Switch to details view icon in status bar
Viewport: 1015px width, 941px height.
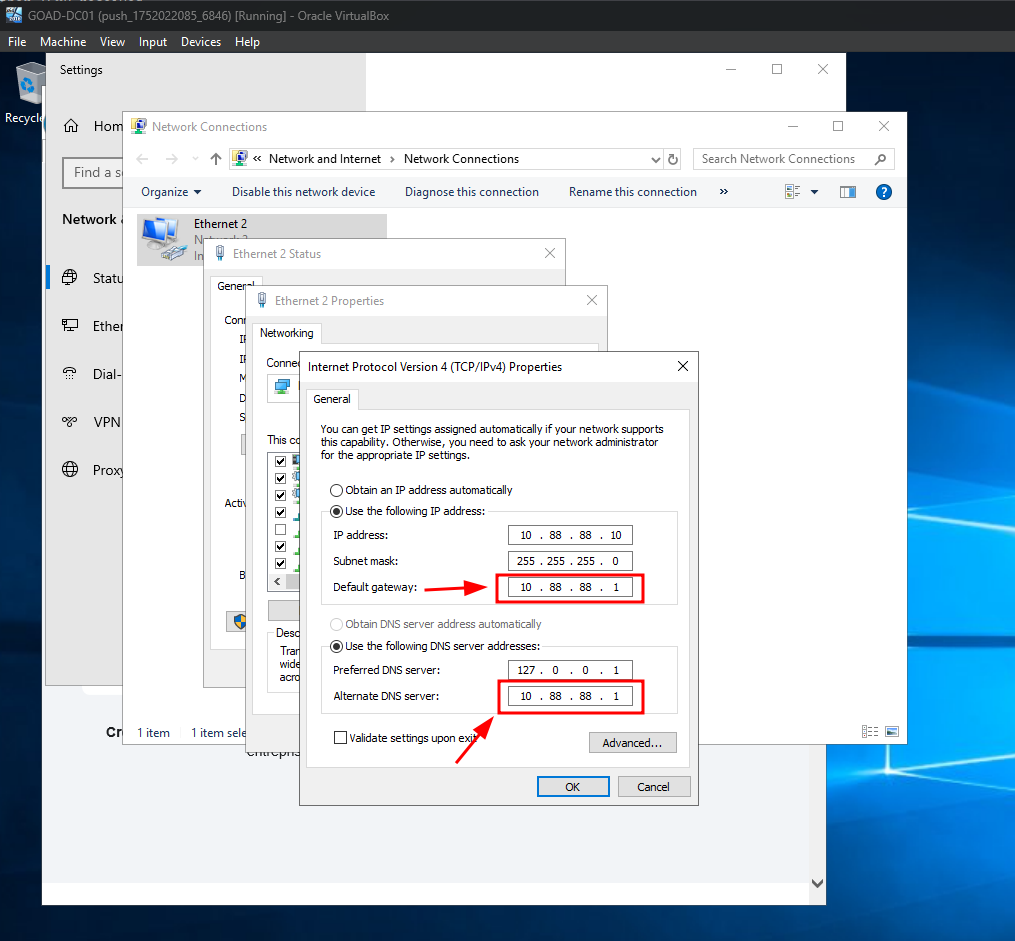(870, 732)
